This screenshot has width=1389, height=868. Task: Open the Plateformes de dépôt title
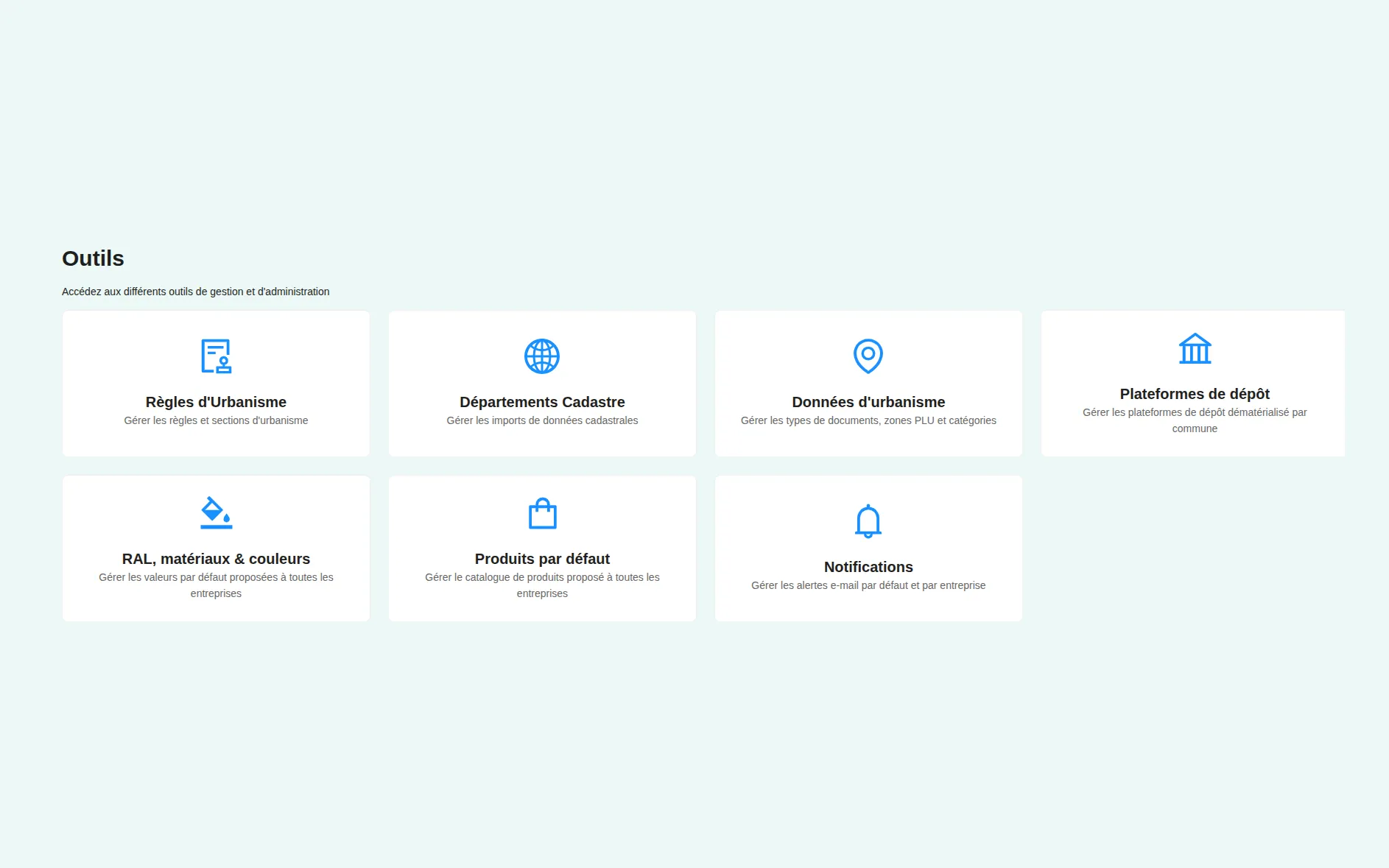click(1195, 394)
